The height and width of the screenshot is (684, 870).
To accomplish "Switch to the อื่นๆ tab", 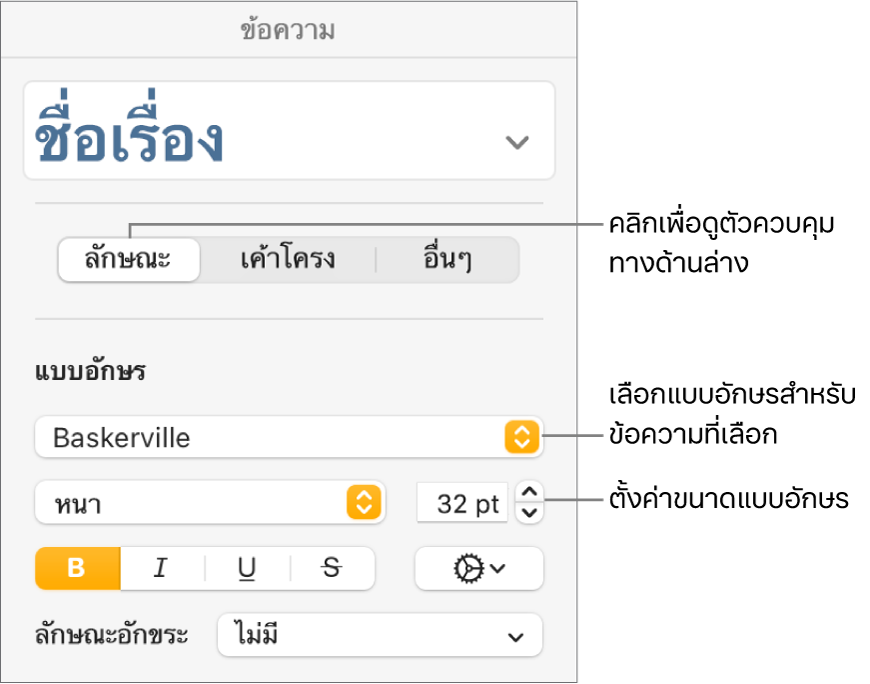I will pyautogui.click(x=447, y=260).
